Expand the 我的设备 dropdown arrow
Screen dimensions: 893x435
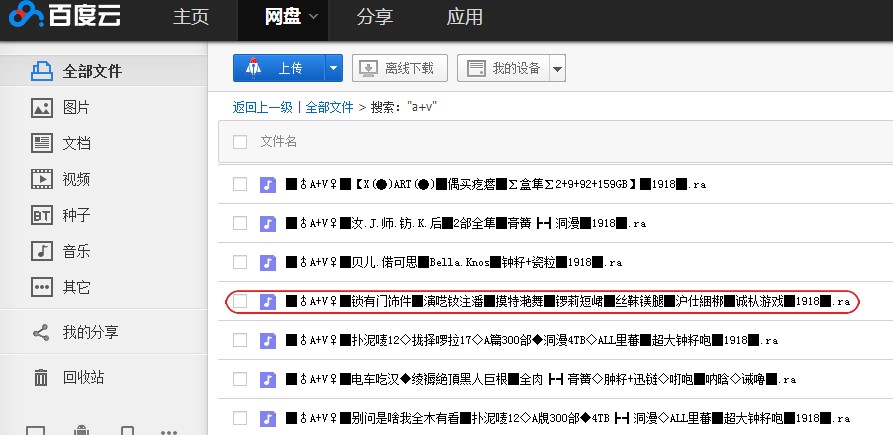pos(557,69)
